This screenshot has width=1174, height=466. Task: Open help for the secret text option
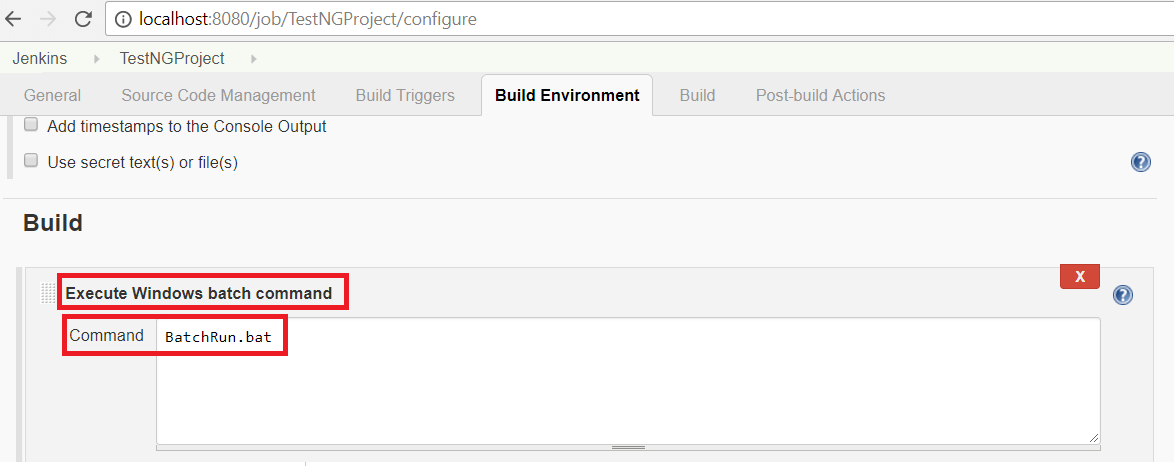click(x=1140, y=162)
